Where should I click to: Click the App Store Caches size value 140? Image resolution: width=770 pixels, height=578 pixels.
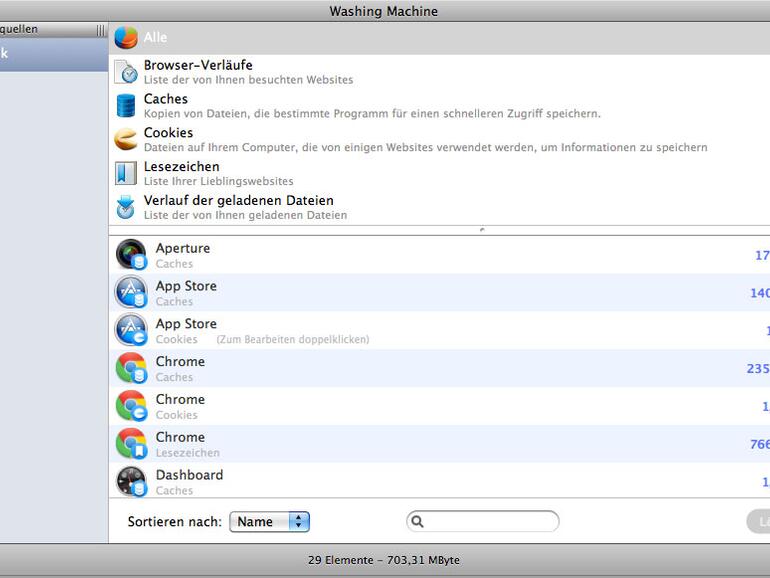[x=760, y=293]
